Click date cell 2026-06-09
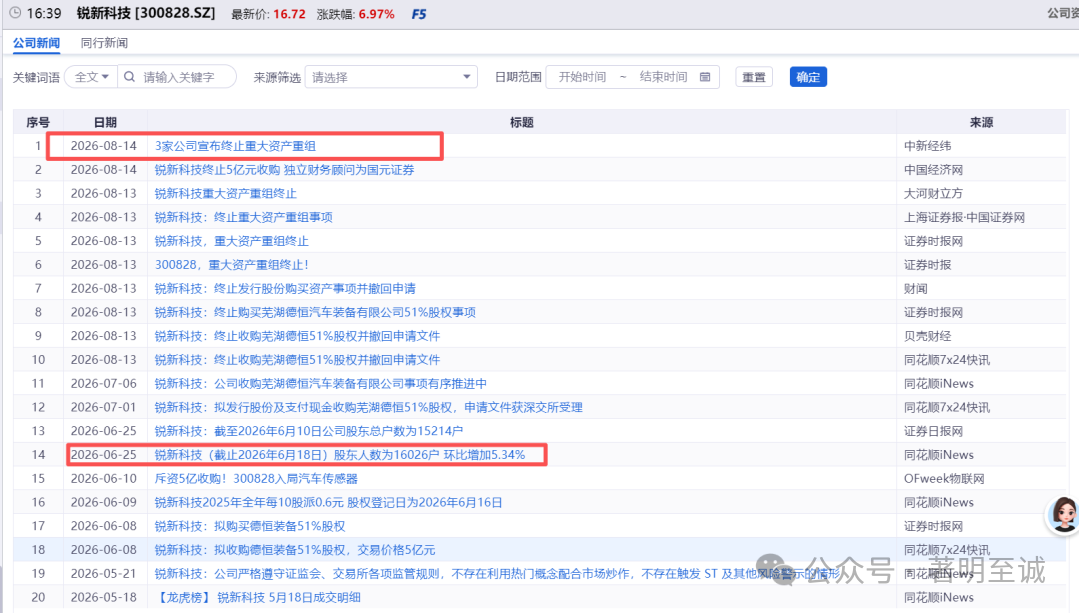This screenshot has height=613, width=1079. pos(104,502)
